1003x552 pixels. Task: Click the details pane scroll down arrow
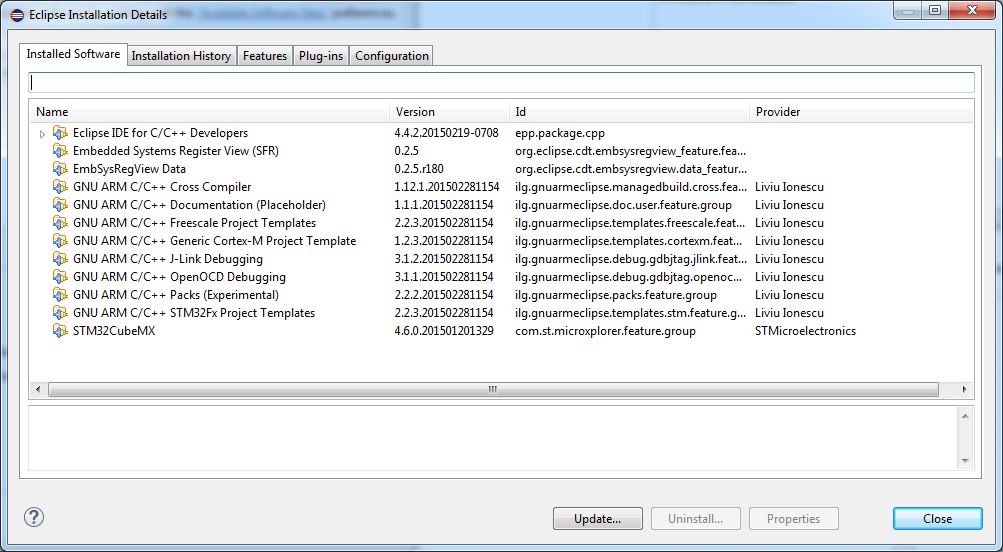[965, 461]
